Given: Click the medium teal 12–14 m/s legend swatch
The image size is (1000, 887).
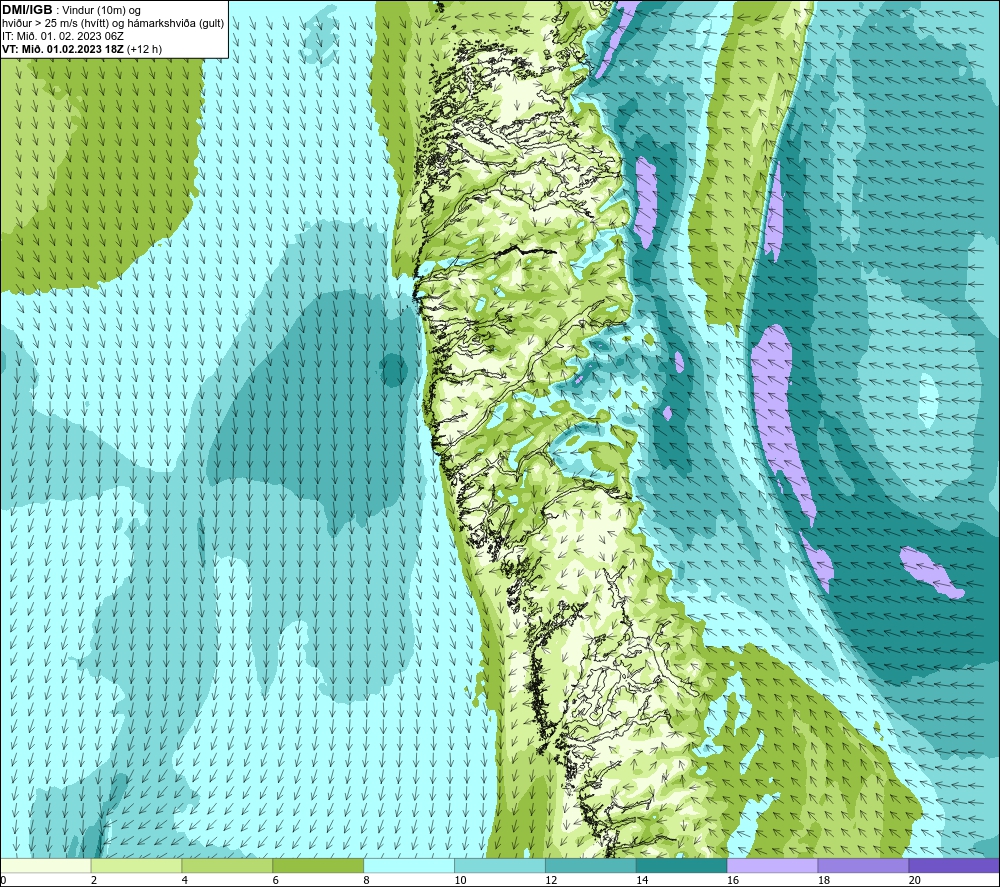Looking at the screenshot, I should pyautogui.click(x=591, y=866).
